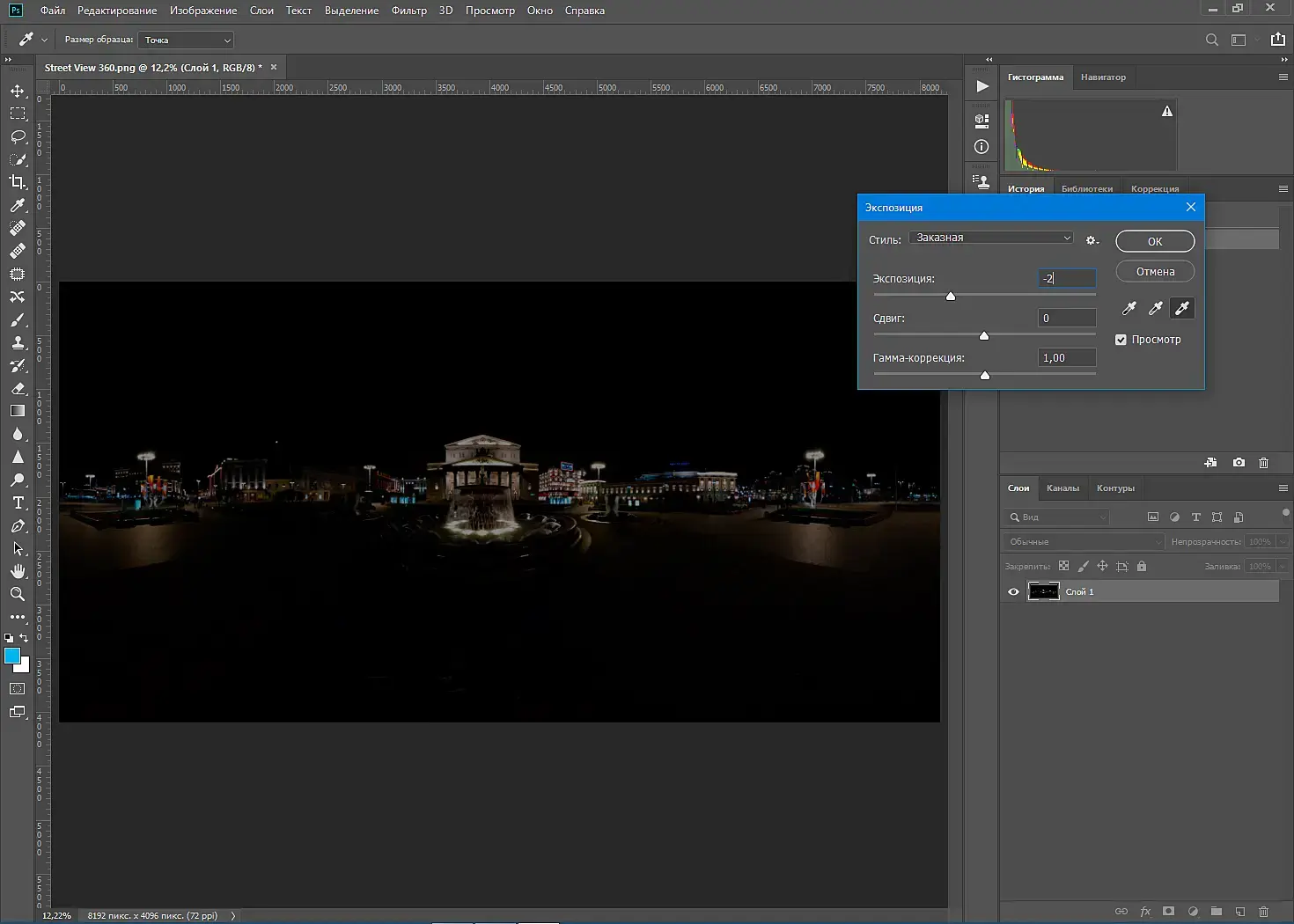Select the Crop tool
Image resolution: width=1294 pixels, height=924 pixels.
pos(18,182)
